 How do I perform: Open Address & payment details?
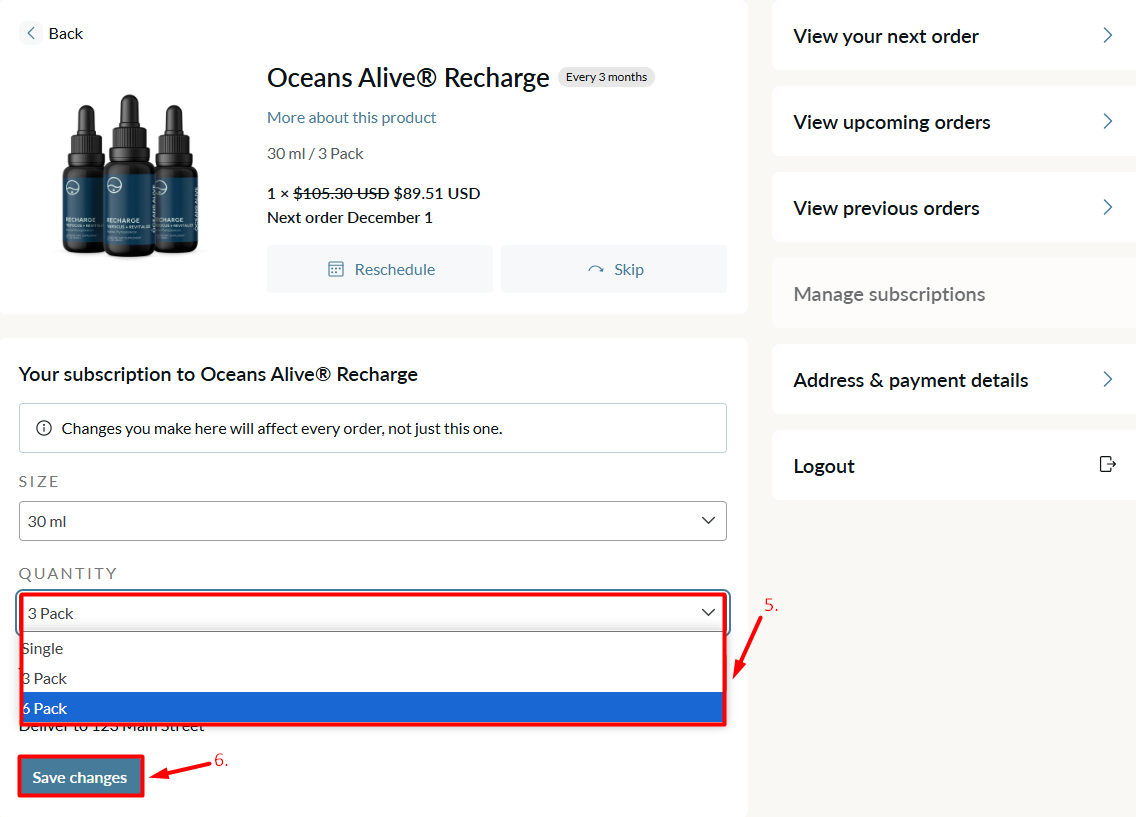[953, 380]
